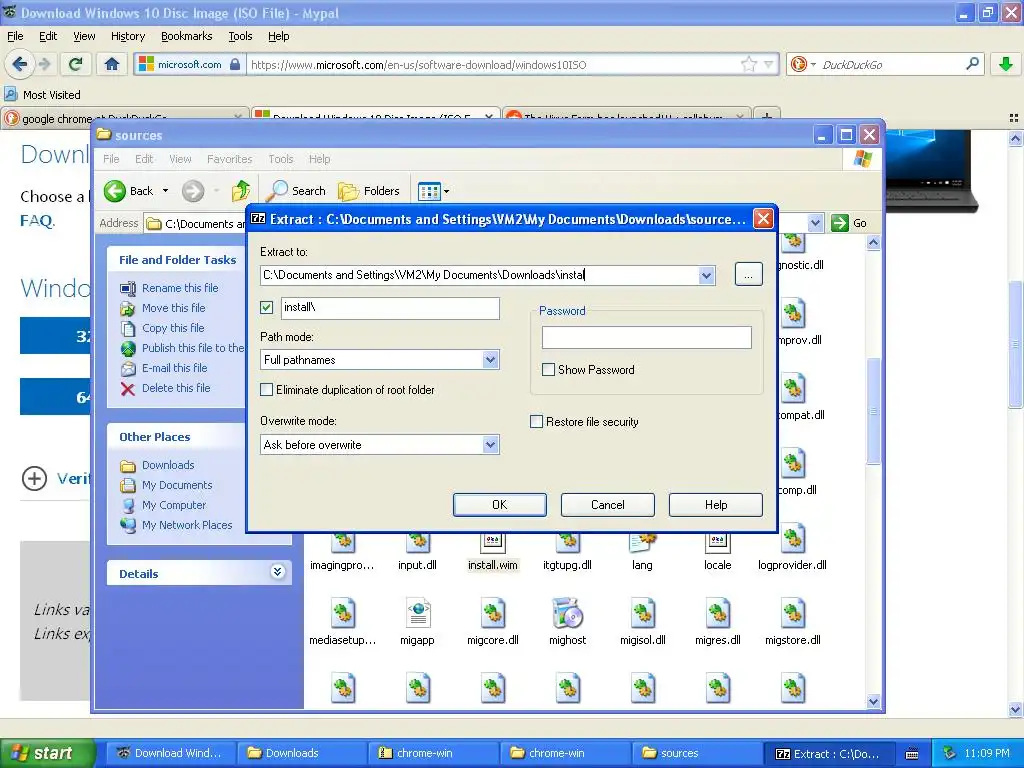
Task: Click Copy this file task link
Action: [x=173, y=328]
